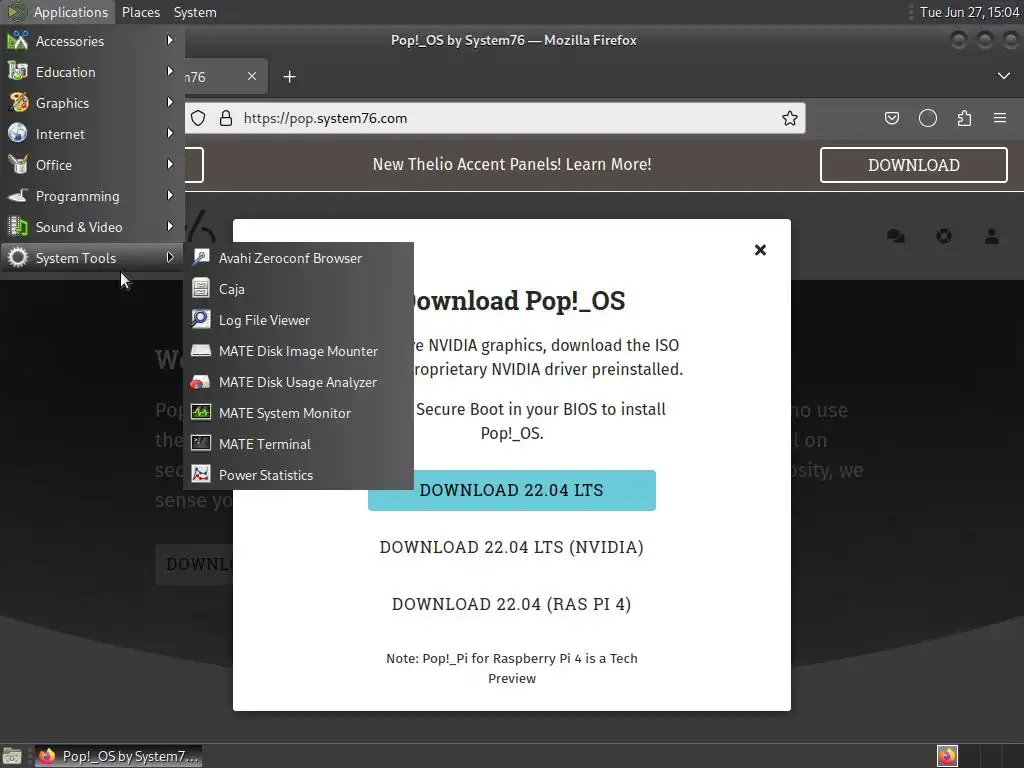Open the Education submenu
Viewport: 1024px width, 768px height.
point(92,72)
